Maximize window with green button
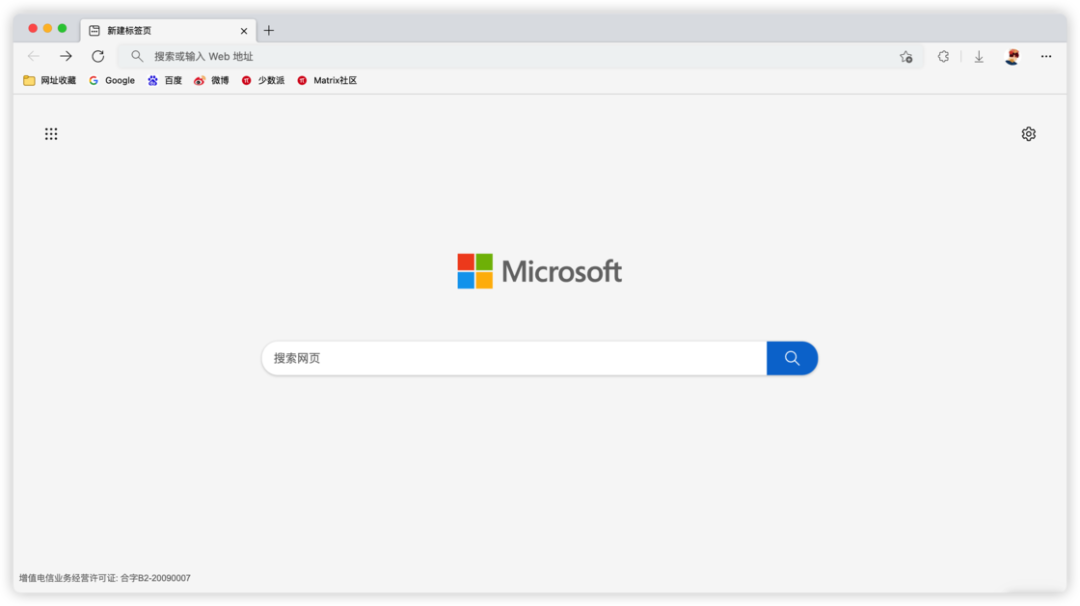Screen dimensions: 1080x606 coord(62,28)
